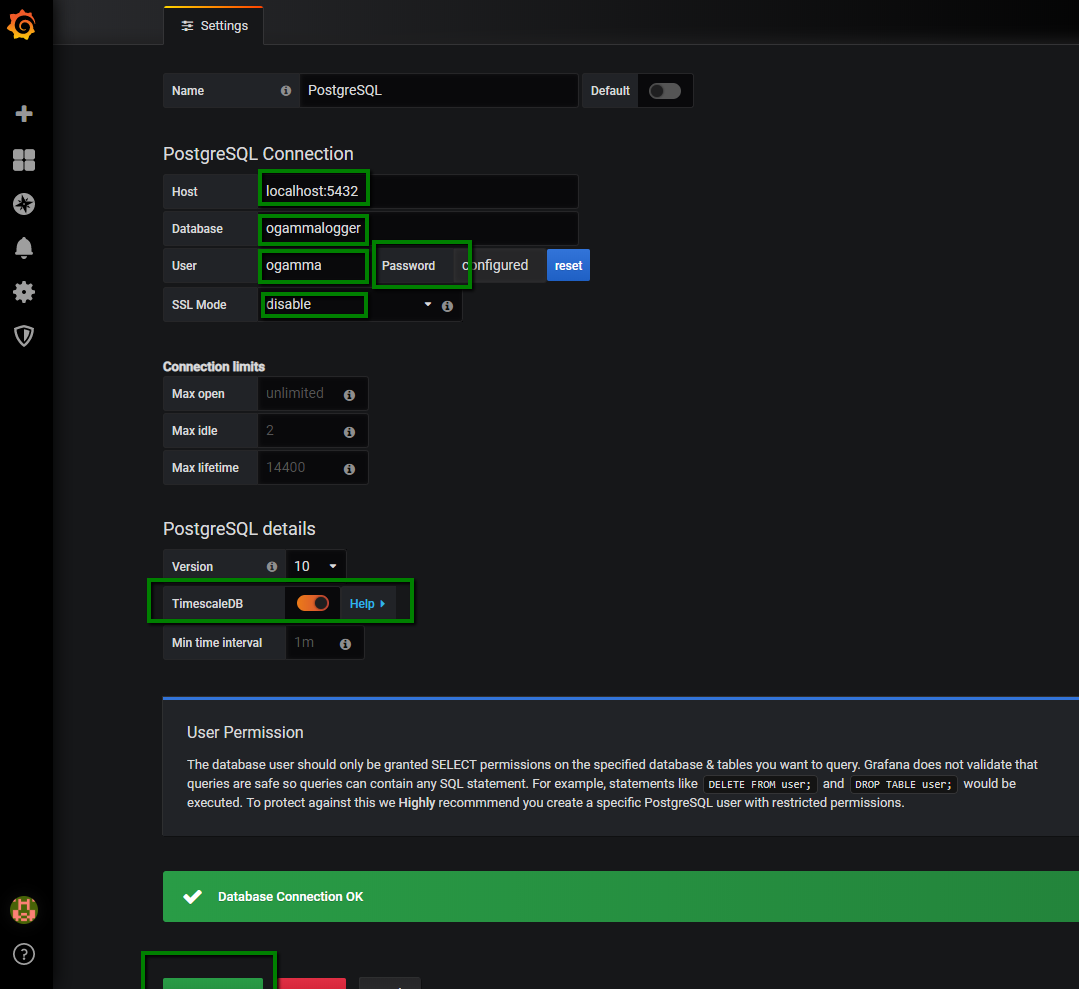
Task: Click the user avatar in sidebar
Action: [24, 910]
